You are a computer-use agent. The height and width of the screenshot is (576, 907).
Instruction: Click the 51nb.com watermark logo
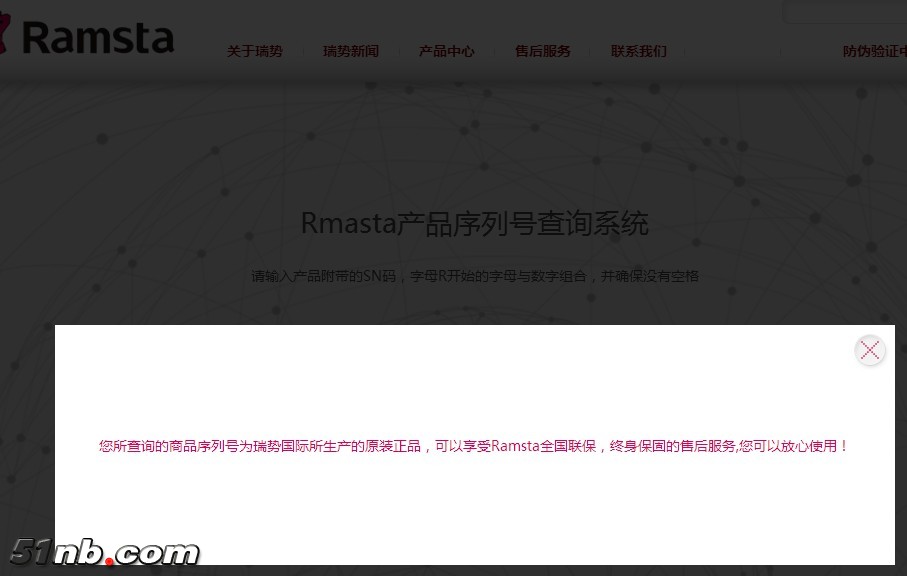[104, 553]
